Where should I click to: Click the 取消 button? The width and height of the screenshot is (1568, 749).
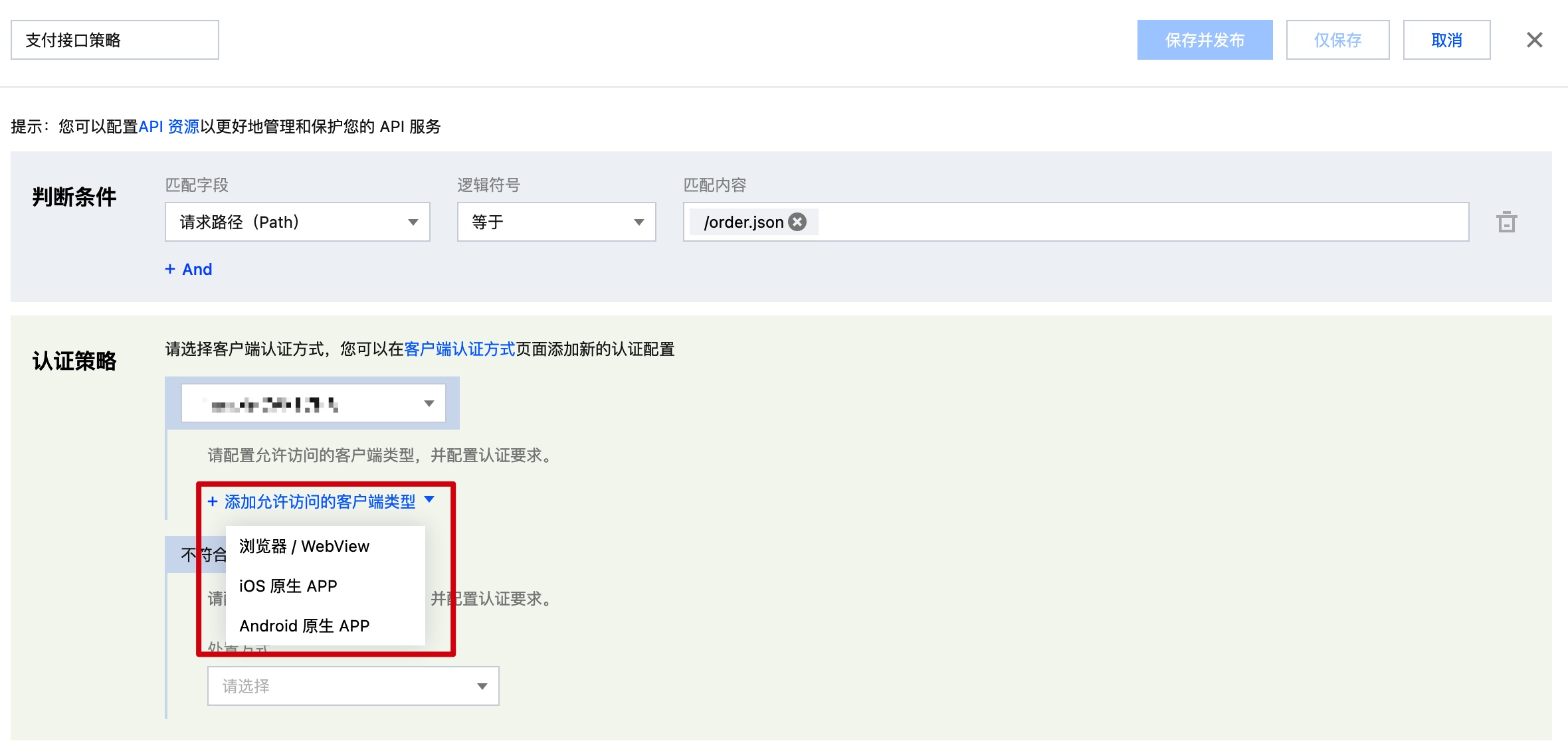1446,40
